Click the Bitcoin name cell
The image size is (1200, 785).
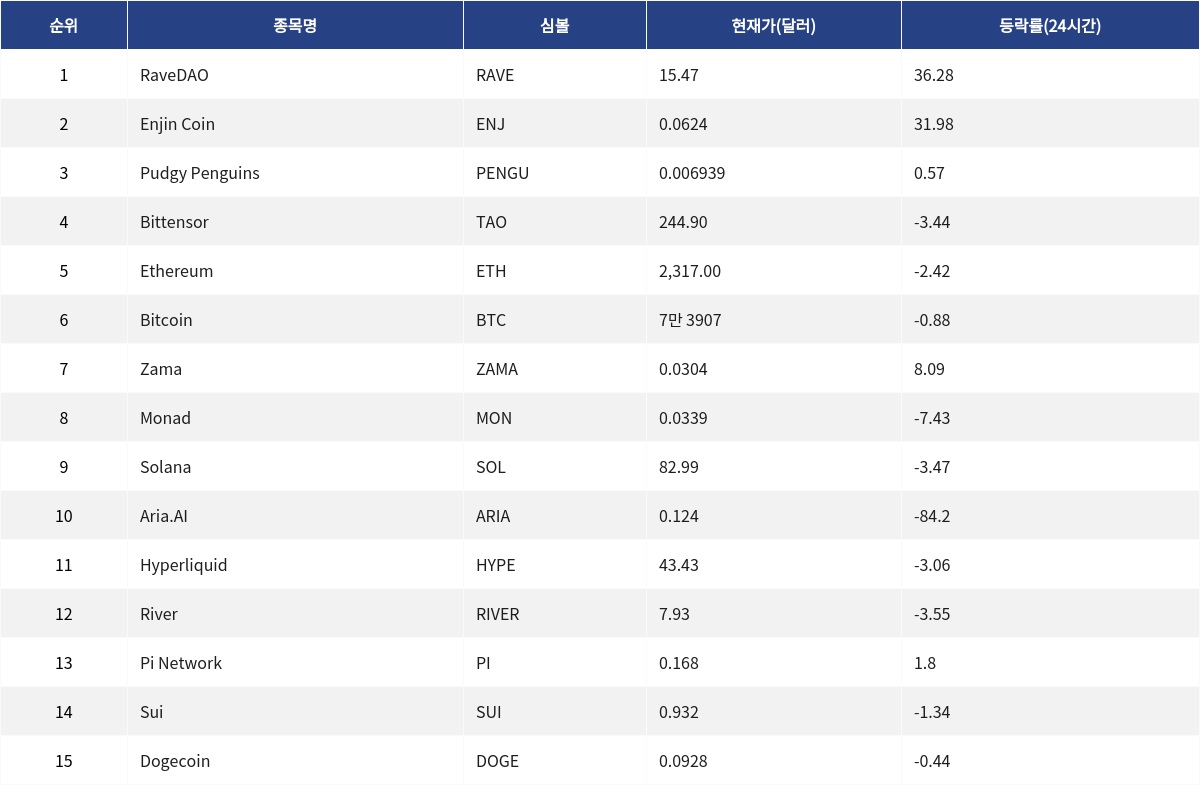click(166, 320)
